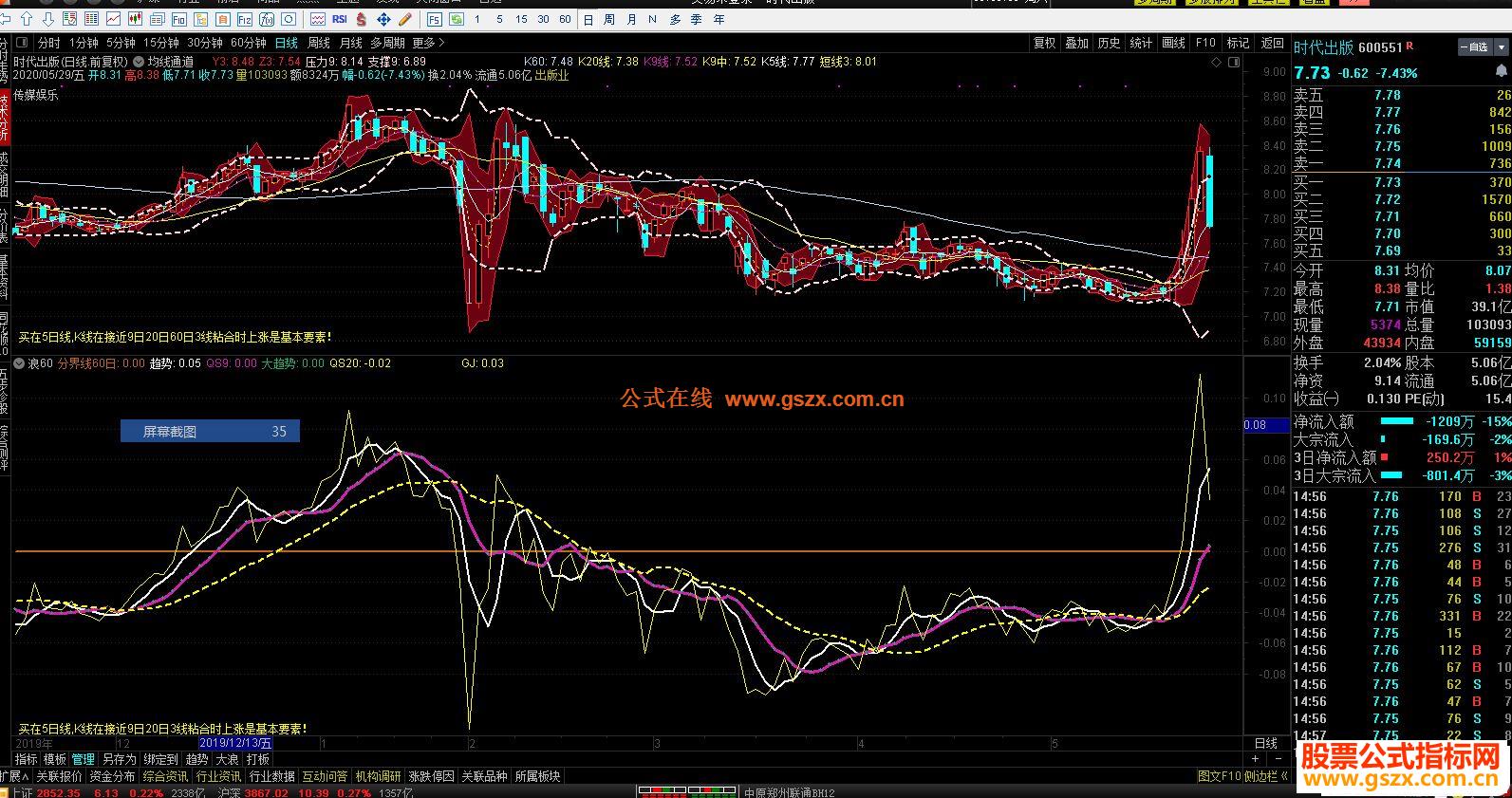The width and height of the screenshot is (1512, 798).
Task: Switch to the 分时 tab
Action: [x=48, y=43]
